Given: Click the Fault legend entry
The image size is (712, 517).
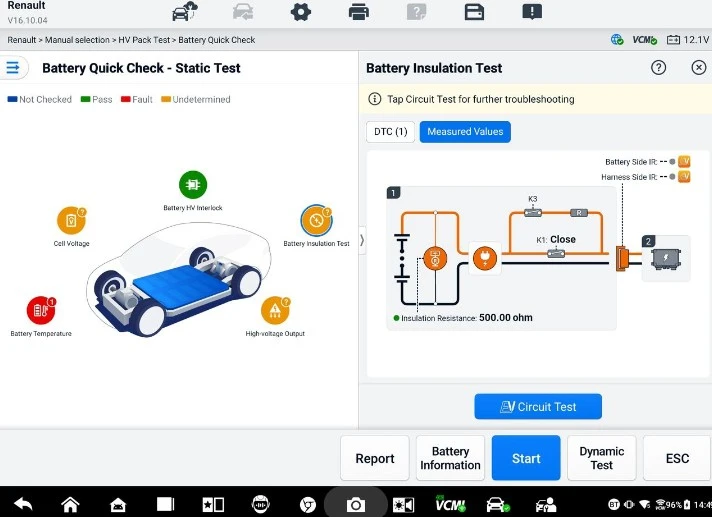Looking at the screenshot, I should (137, 99).
